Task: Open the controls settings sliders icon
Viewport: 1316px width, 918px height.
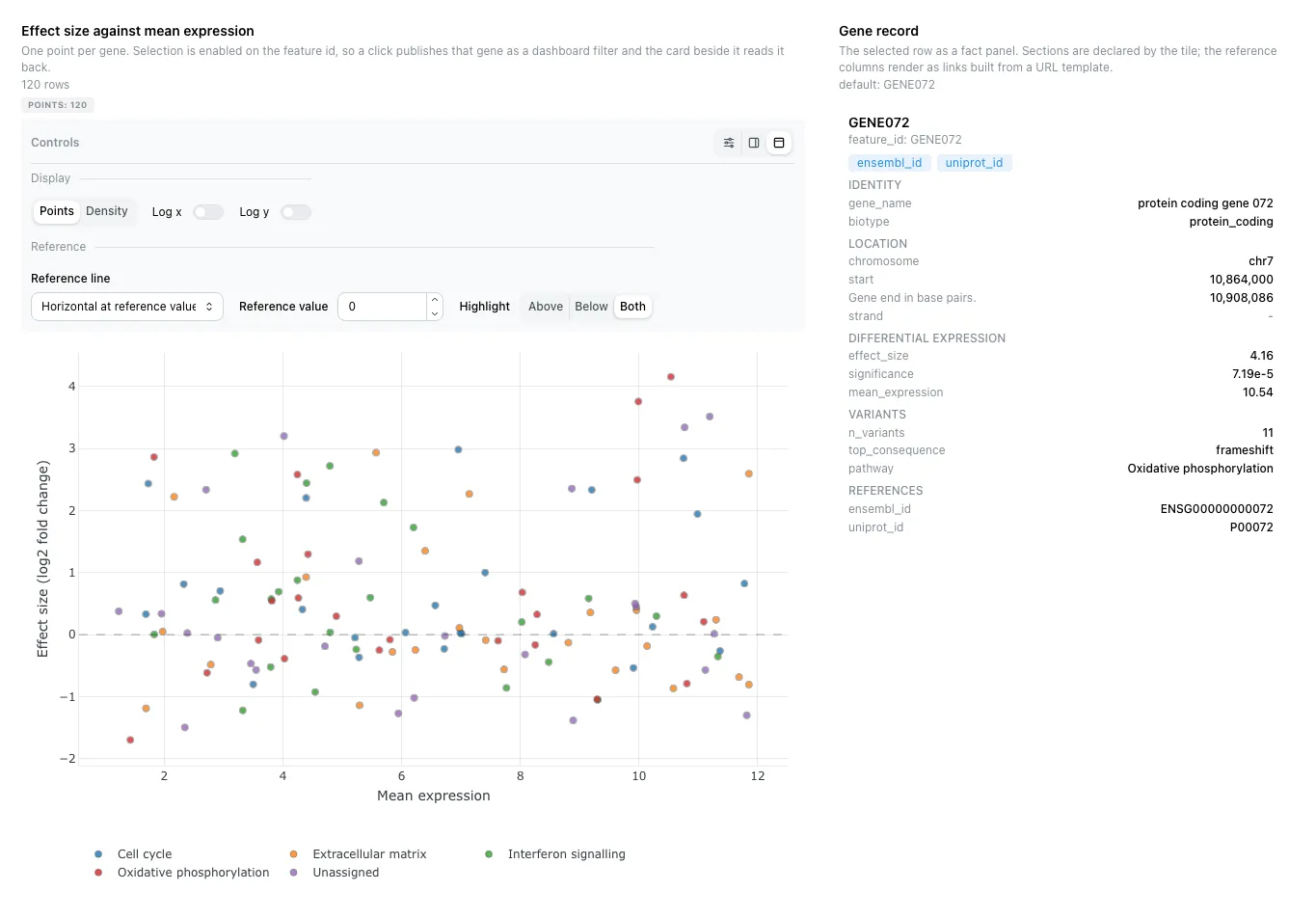Action: 729,143
